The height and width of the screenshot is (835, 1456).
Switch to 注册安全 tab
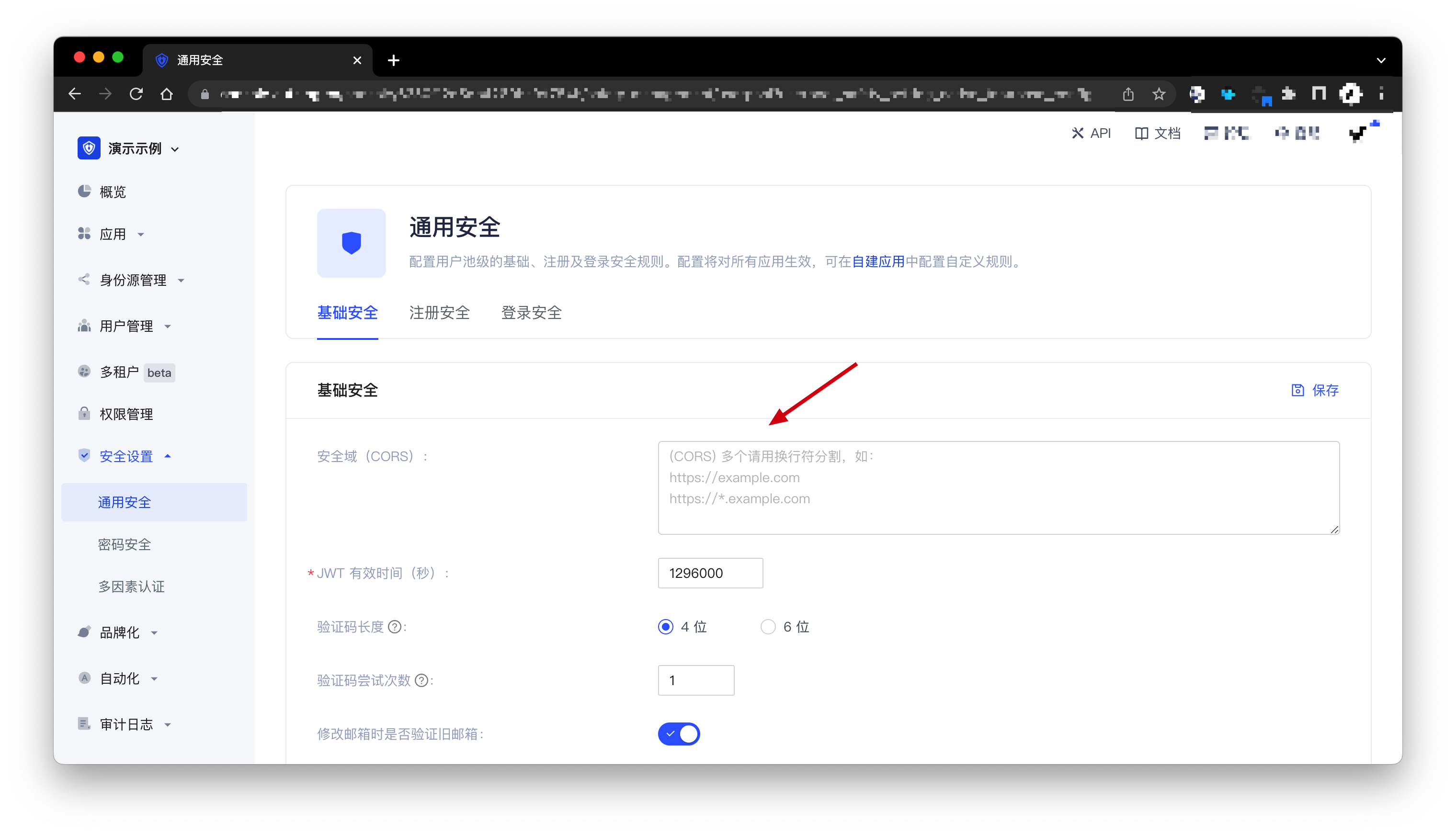click(x=440, y=313)
